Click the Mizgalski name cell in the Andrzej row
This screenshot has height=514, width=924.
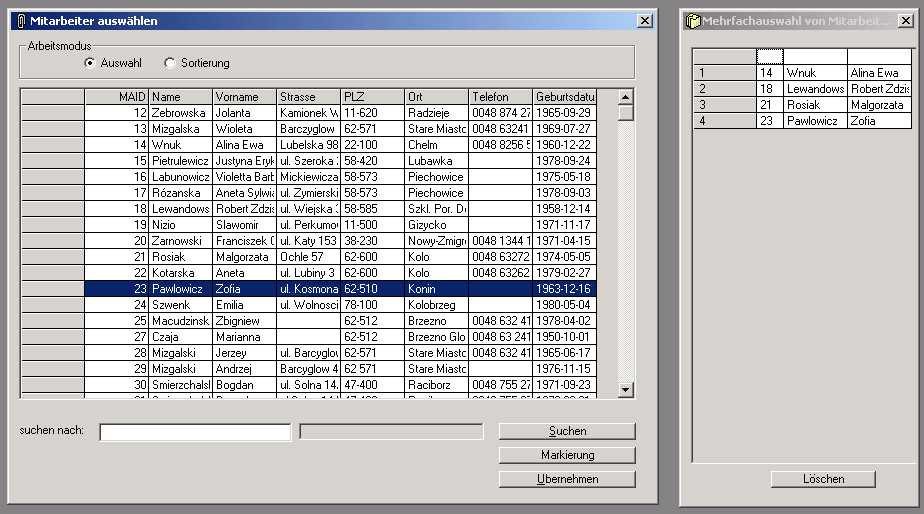[x=181, y=368]
